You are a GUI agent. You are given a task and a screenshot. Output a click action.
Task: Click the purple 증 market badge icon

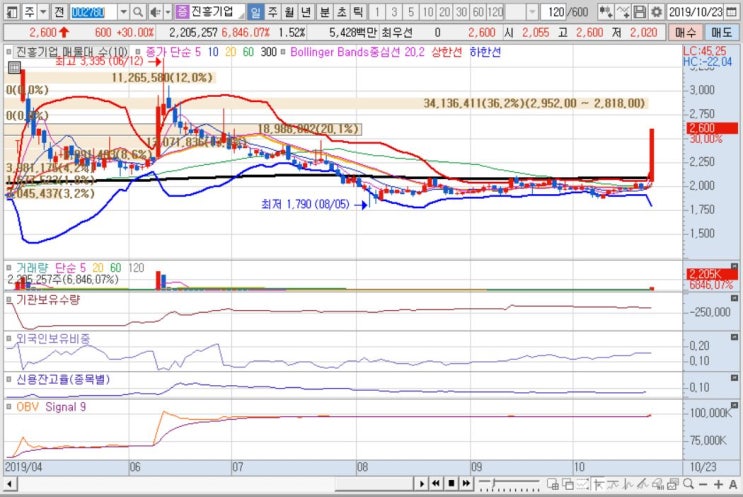(182, 11)
